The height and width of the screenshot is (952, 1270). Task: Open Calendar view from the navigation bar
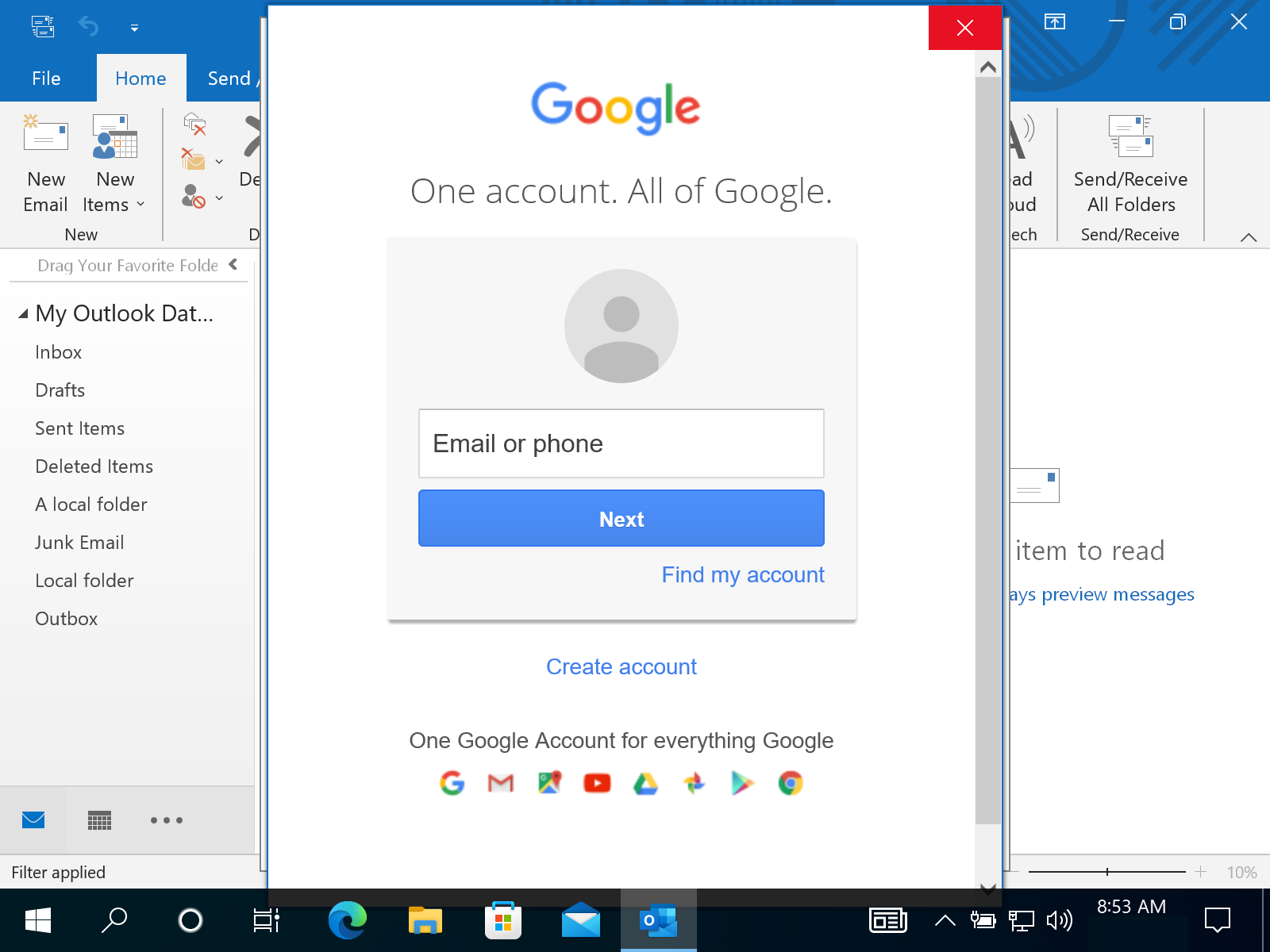pos(98,820)
